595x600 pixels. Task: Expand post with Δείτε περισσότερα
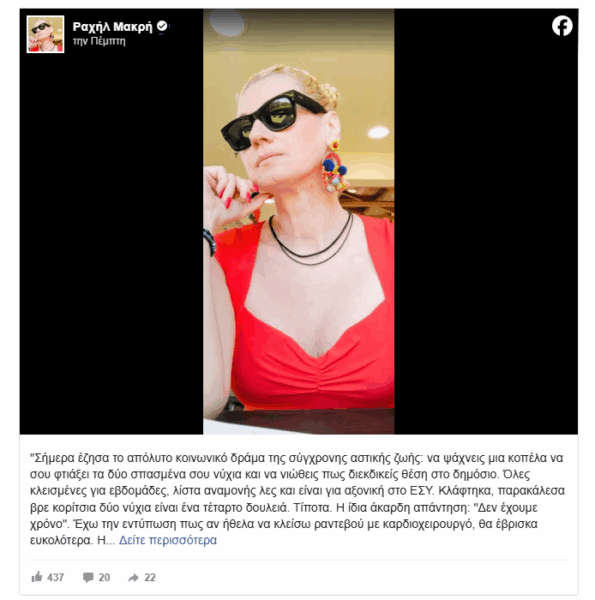click(168, 540)
